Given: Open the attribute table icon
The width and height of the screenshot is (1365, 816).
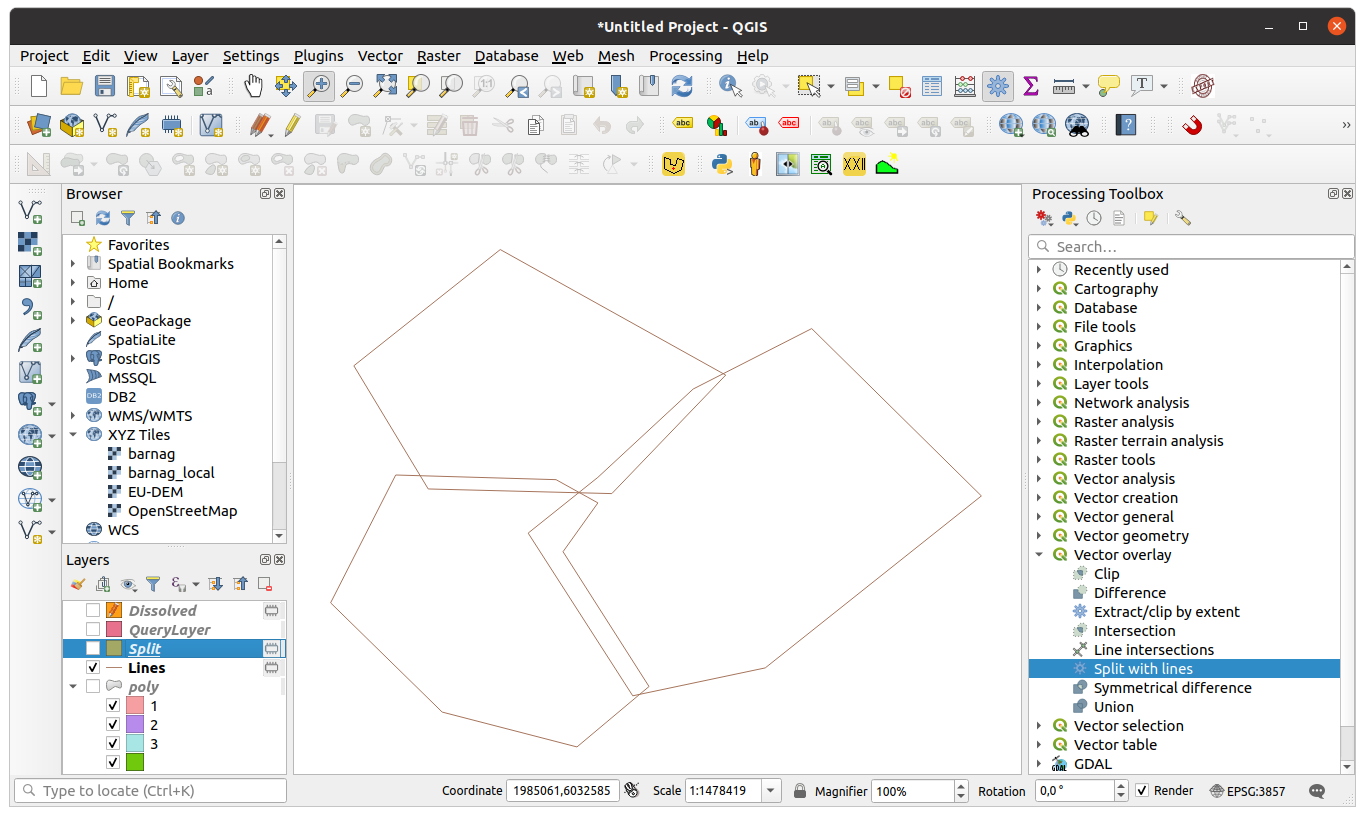Looking at the screenshot, I should tap(932, 86).
